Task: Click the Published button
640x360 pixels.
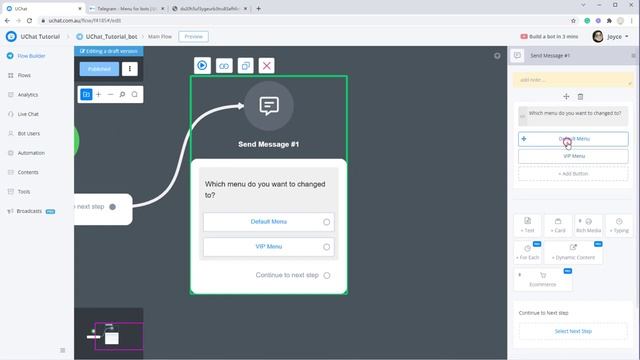Action: (x=99, y=69)
